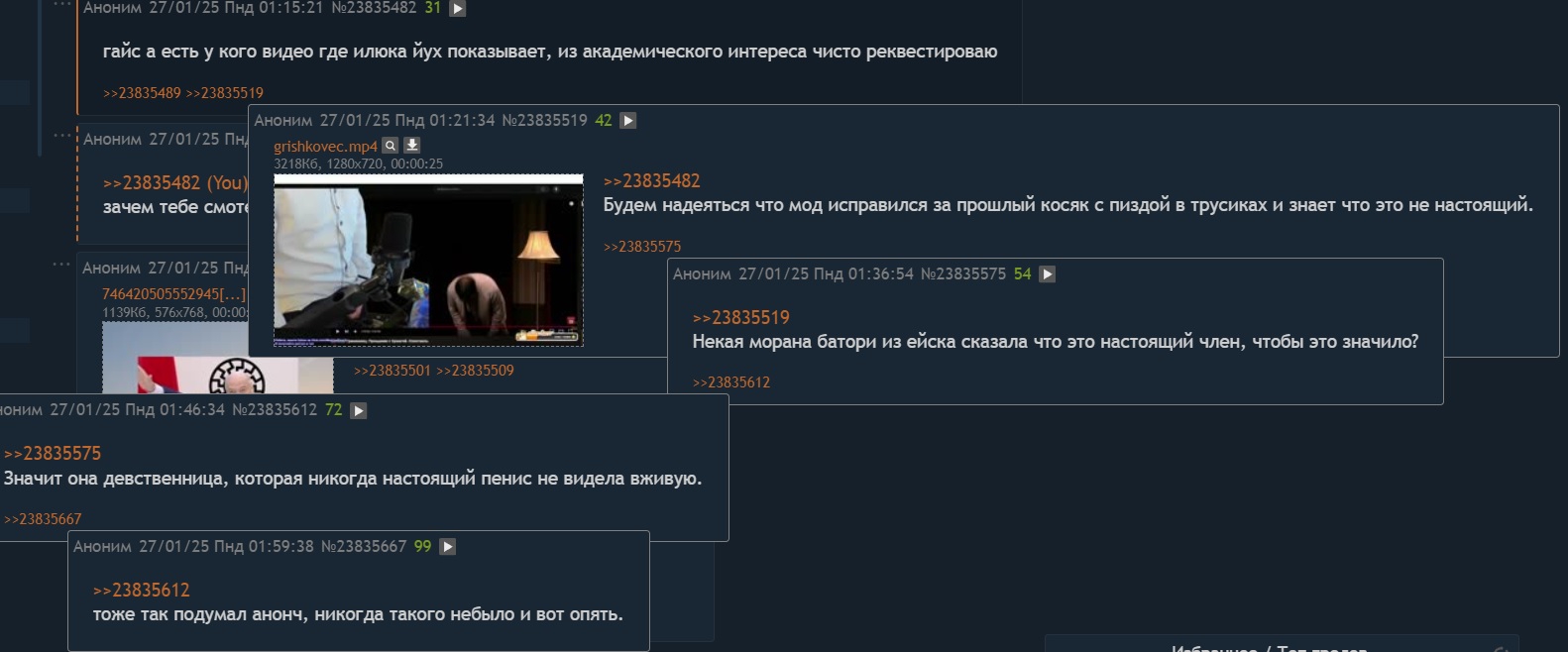Download grishkovec.mp4 via the download icon

coord(412,146)
